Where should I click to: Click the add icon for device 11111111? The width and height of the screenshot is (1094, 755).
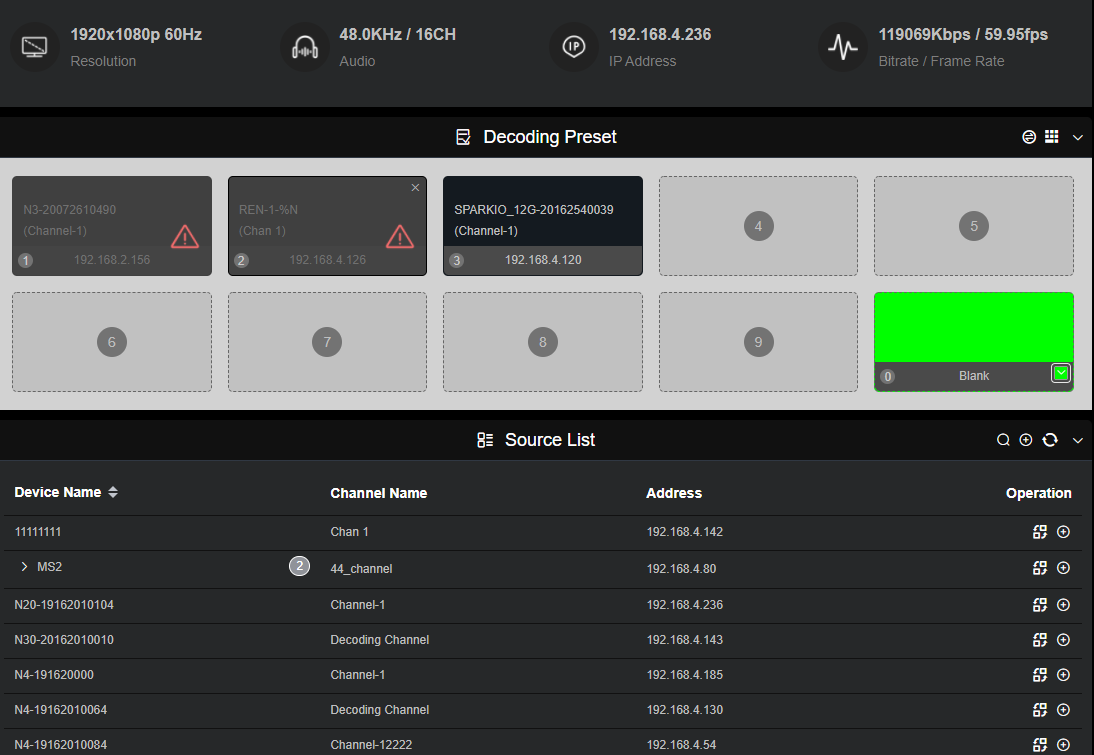[x=1063, y=532]
